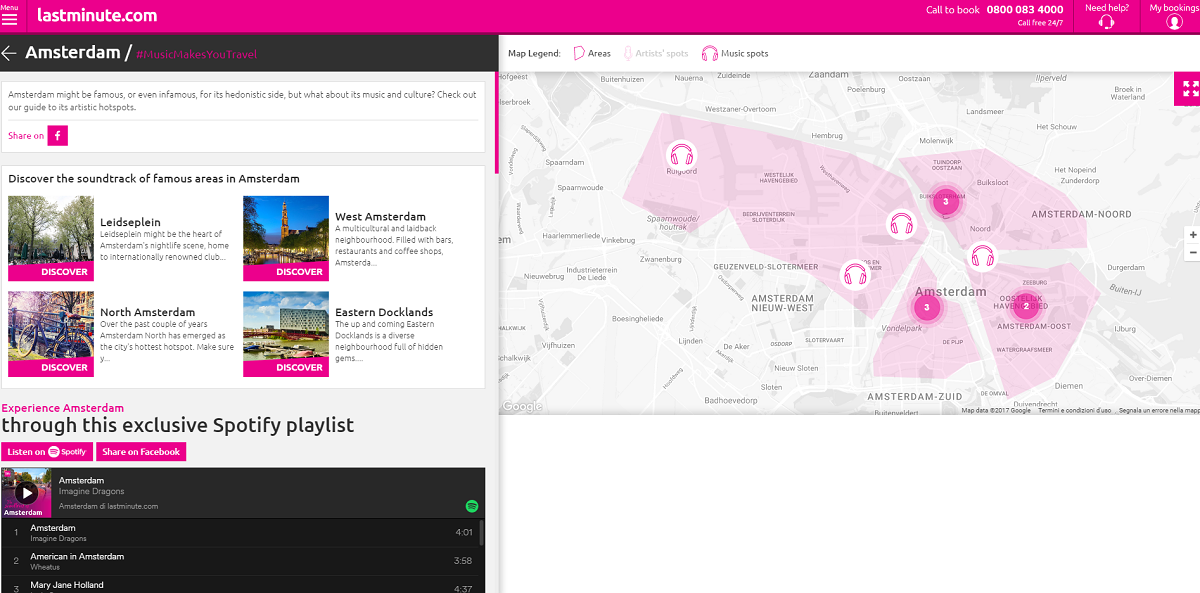Play the Amsterdam Spotify playlist

point(27,492)
